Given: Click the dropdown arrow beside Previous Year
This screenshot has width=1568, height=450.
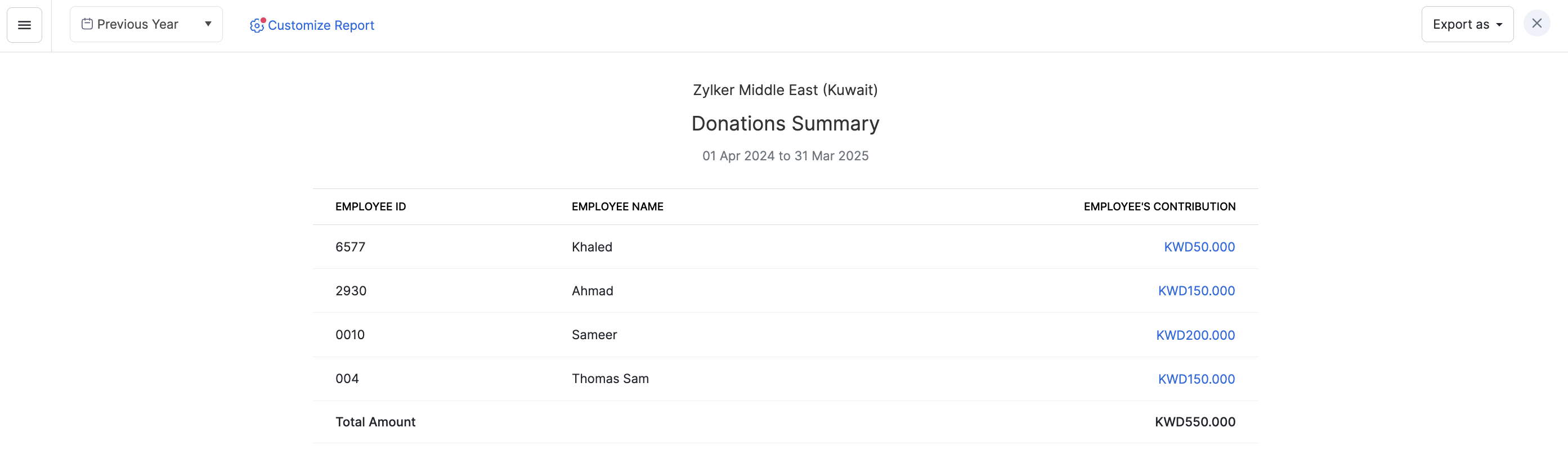Looking at the screenshot, I should pos(208,24).
